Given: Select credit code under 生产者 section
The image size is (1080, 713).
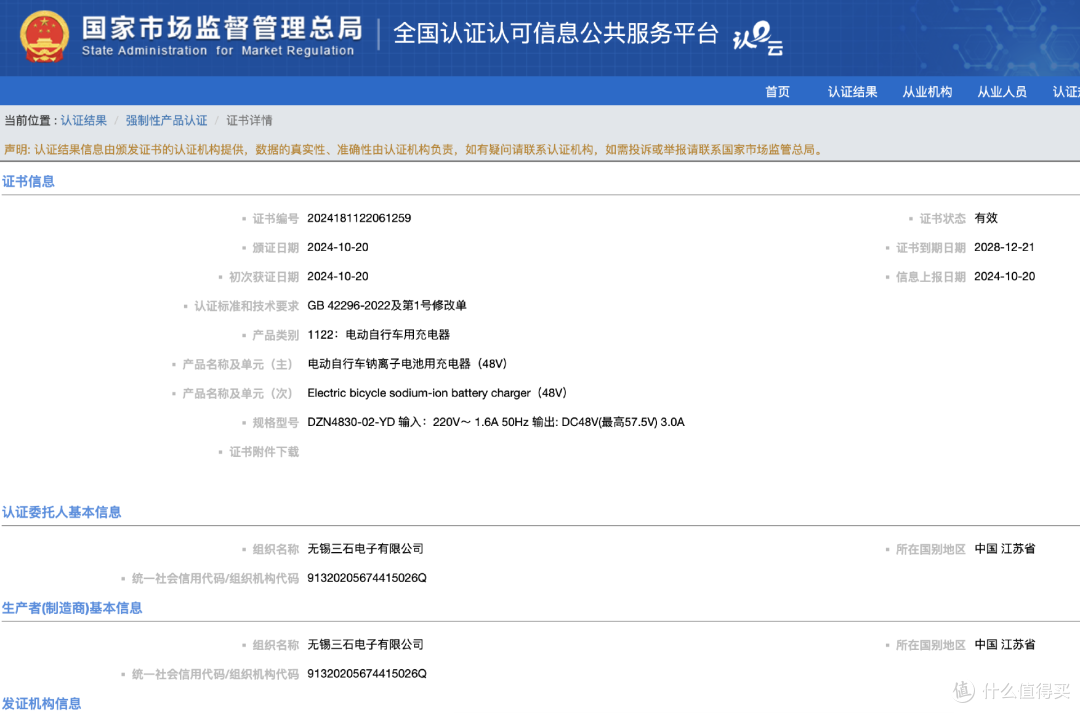Looking at the screenshot, I should [x=367, y=674].
